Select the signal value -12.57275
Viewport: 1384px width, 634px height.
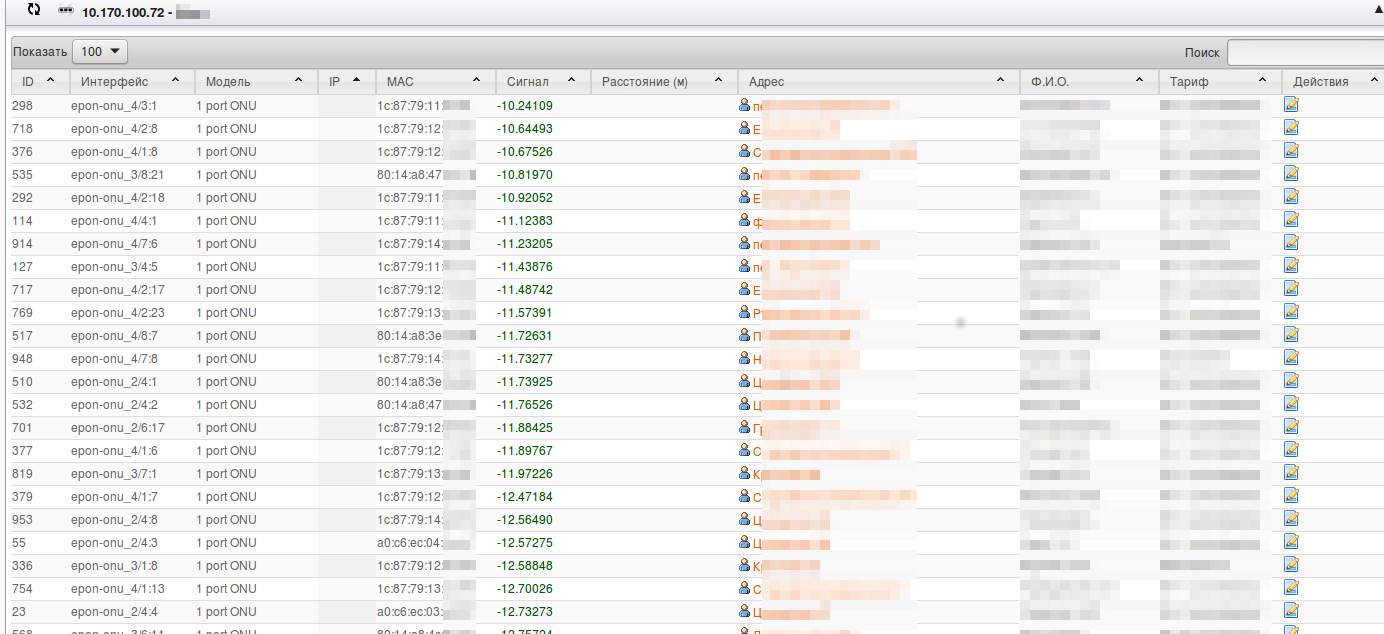click(524, 543)
